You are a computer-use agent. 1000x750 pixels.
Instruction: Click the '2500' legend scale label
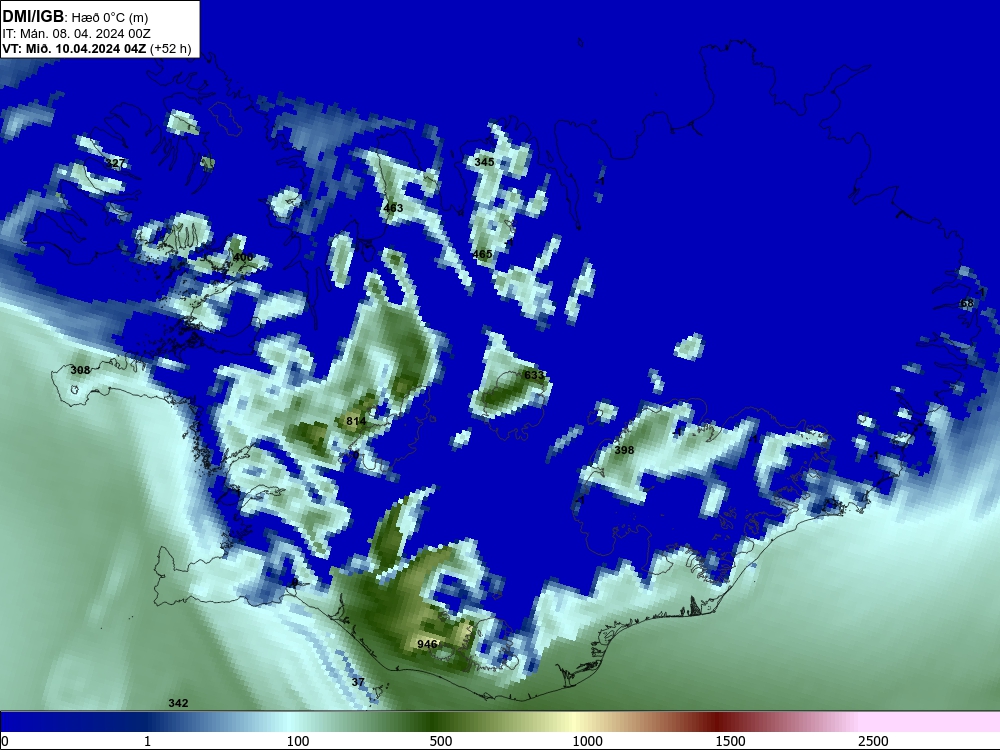pyautogui.click(x=873, y=741)
